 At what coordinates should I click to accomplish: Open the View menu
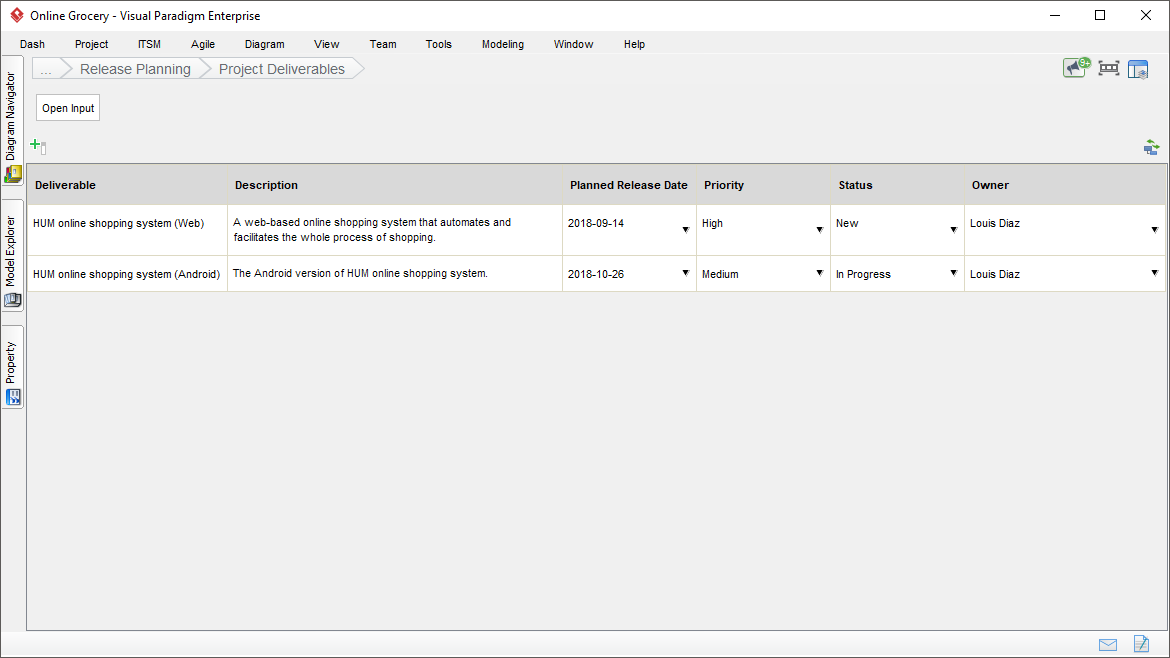click(x=327, y=44)
